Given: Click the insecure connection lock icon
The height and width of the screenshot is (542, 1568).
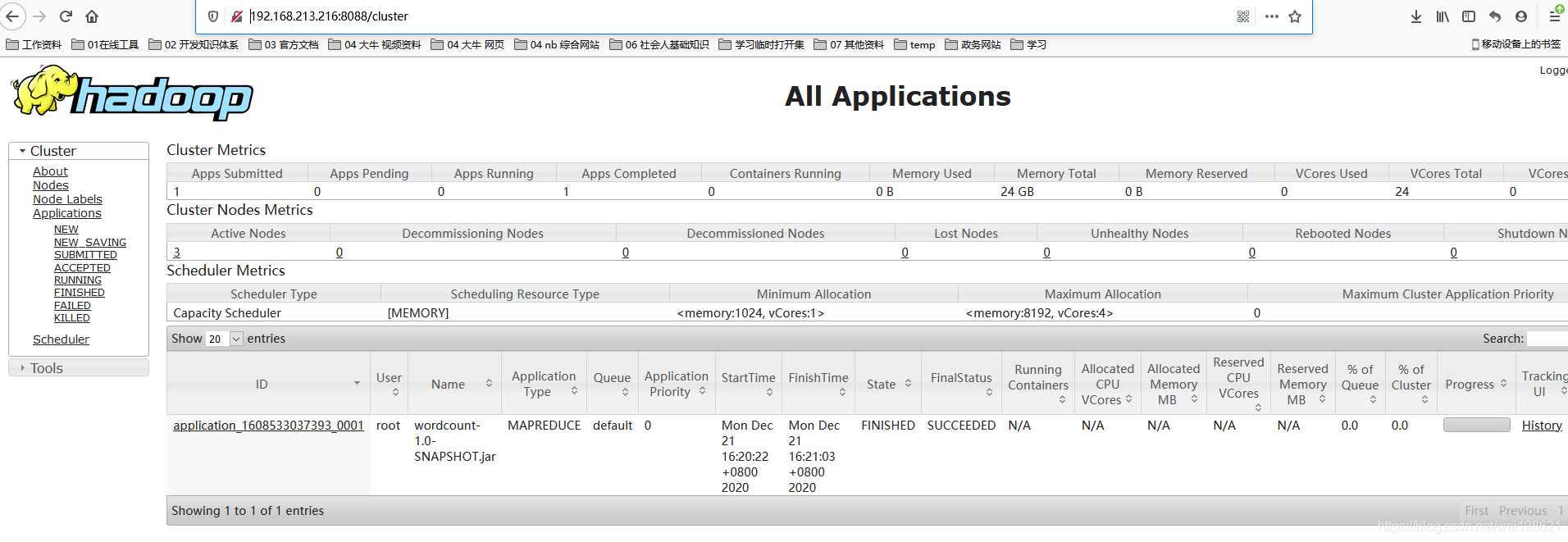Looking at the screenshot, I should click(x=236, y=16).
